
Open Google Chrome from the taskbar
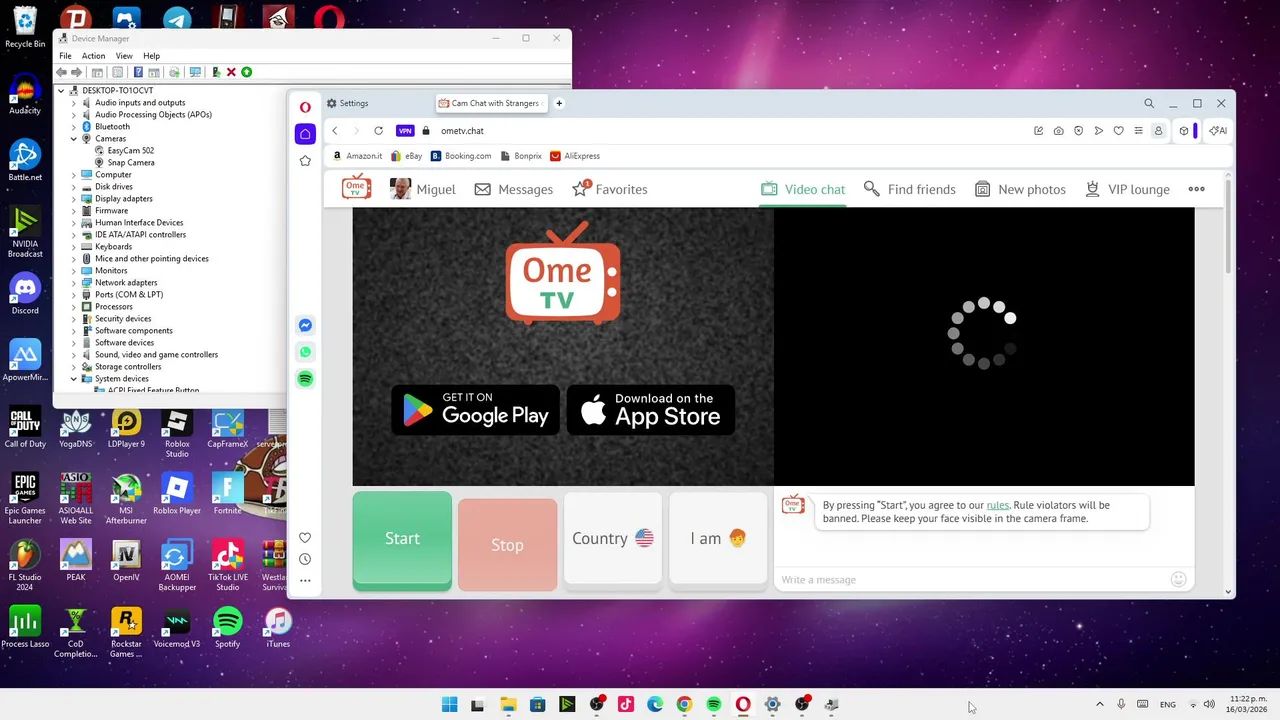pyautogui.click(x=684, y=704)
